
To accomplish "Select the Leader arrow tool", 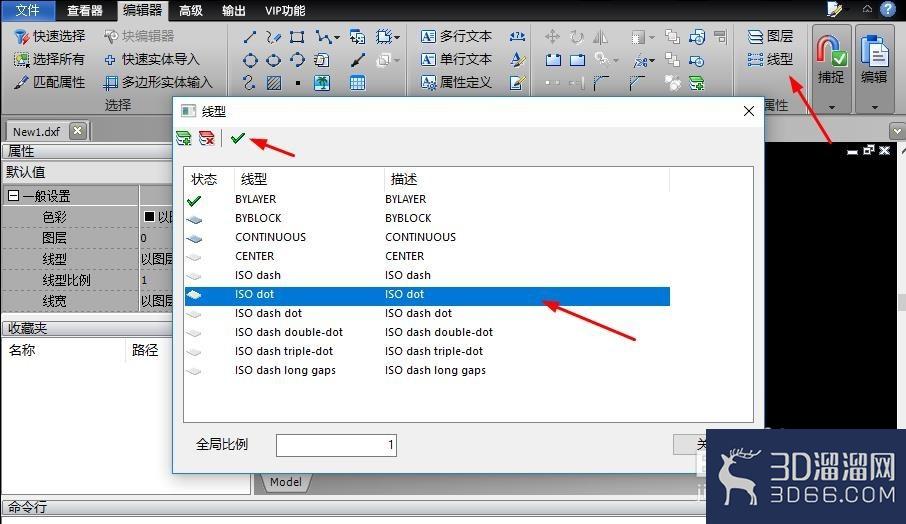I will [358, 60].
